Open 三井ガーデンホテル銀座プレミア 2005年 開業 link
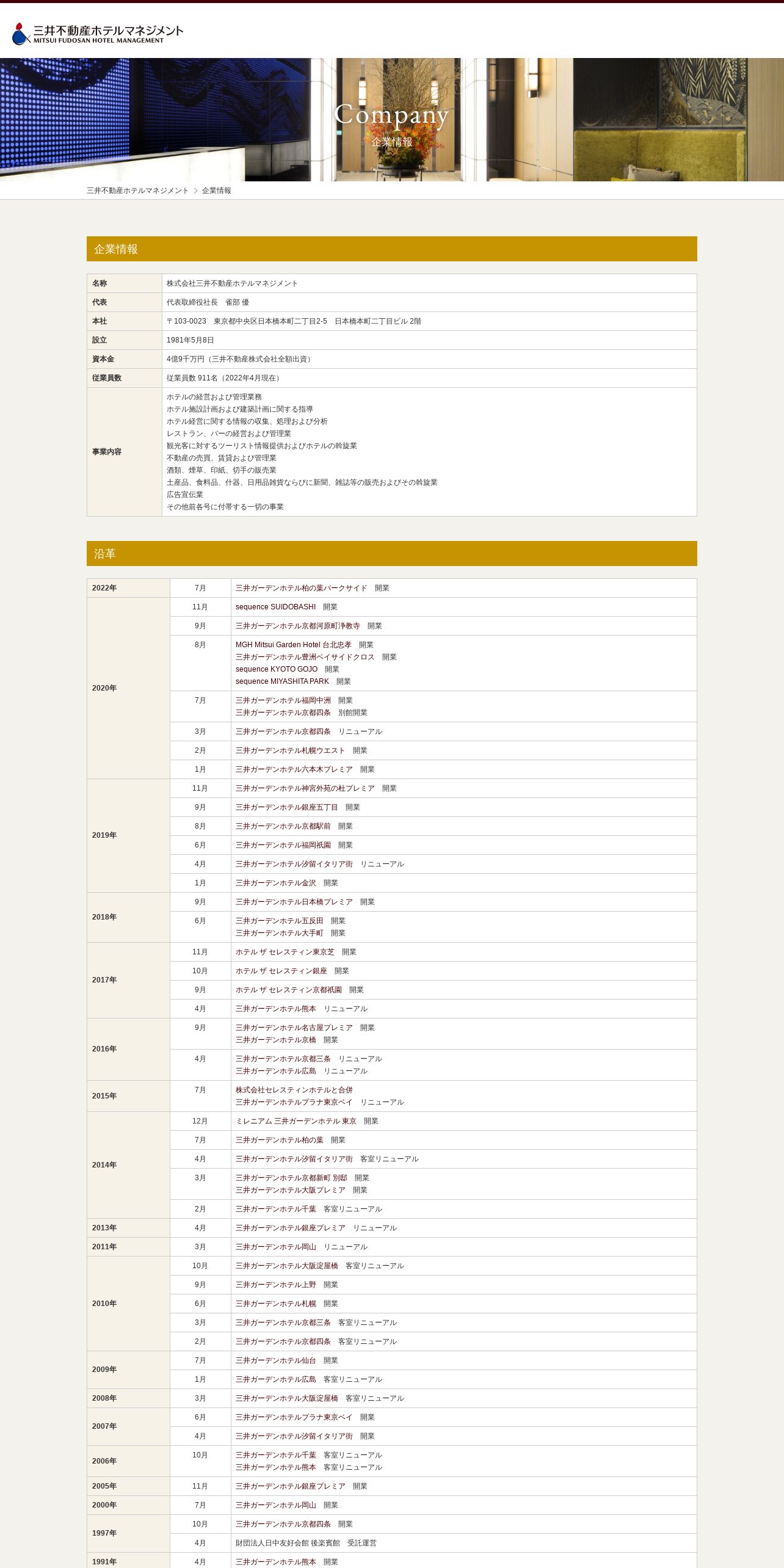784x1568 pixels. point(290,1486)
